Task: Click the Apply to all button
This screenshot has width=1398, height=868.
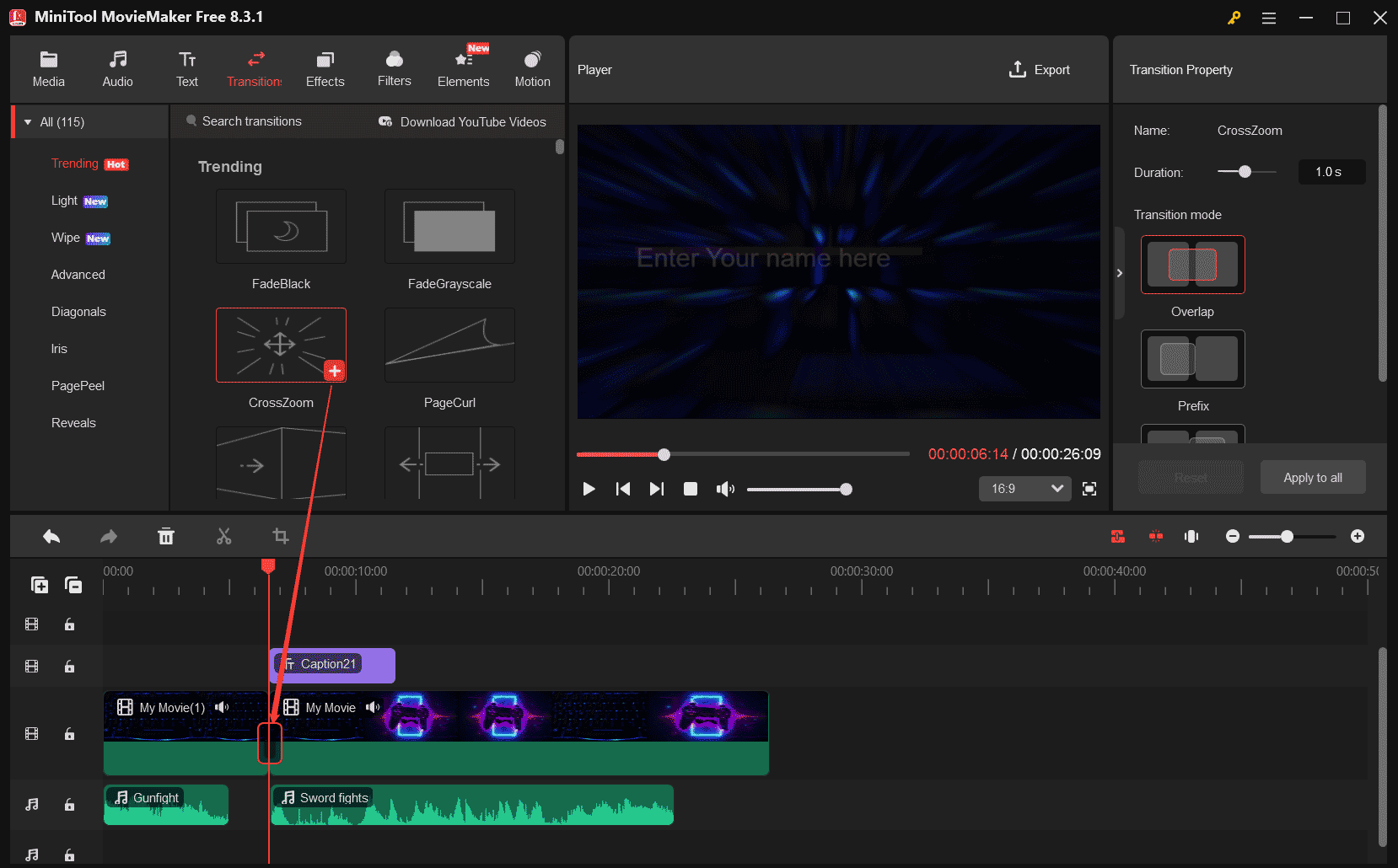Action: (1312, 477)
